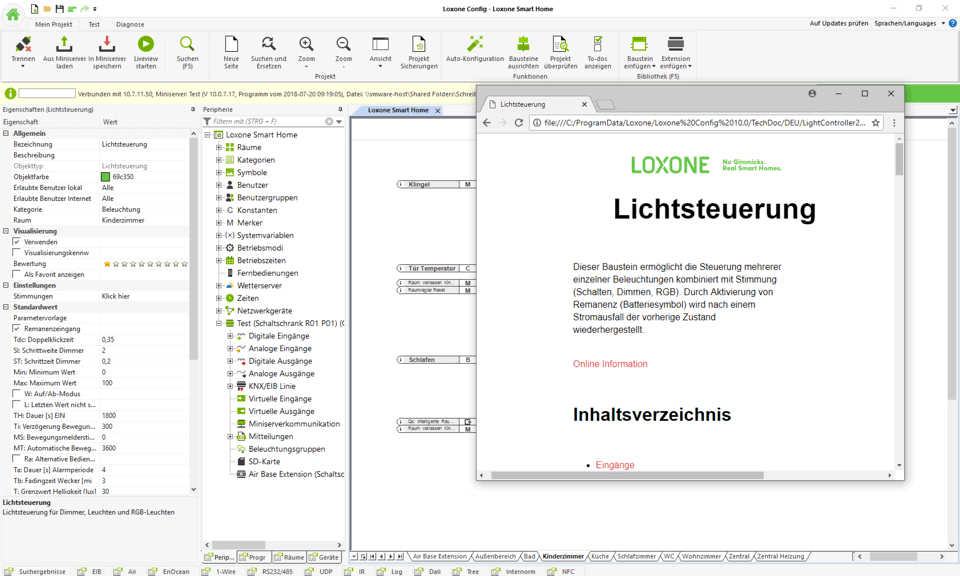960x576 pixels.
Task: Reload the browser page
Action: click(518, 123)
